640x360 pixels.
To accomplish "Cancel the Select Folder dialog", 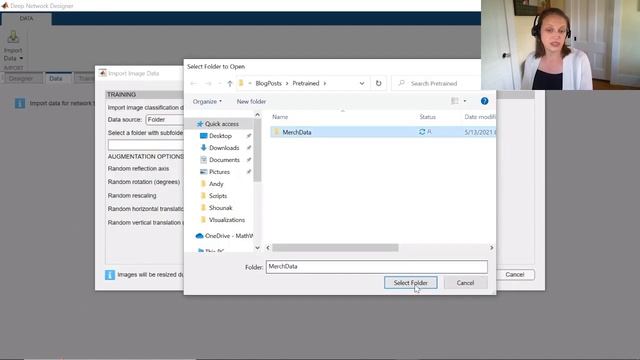I will tap(465, 283).
